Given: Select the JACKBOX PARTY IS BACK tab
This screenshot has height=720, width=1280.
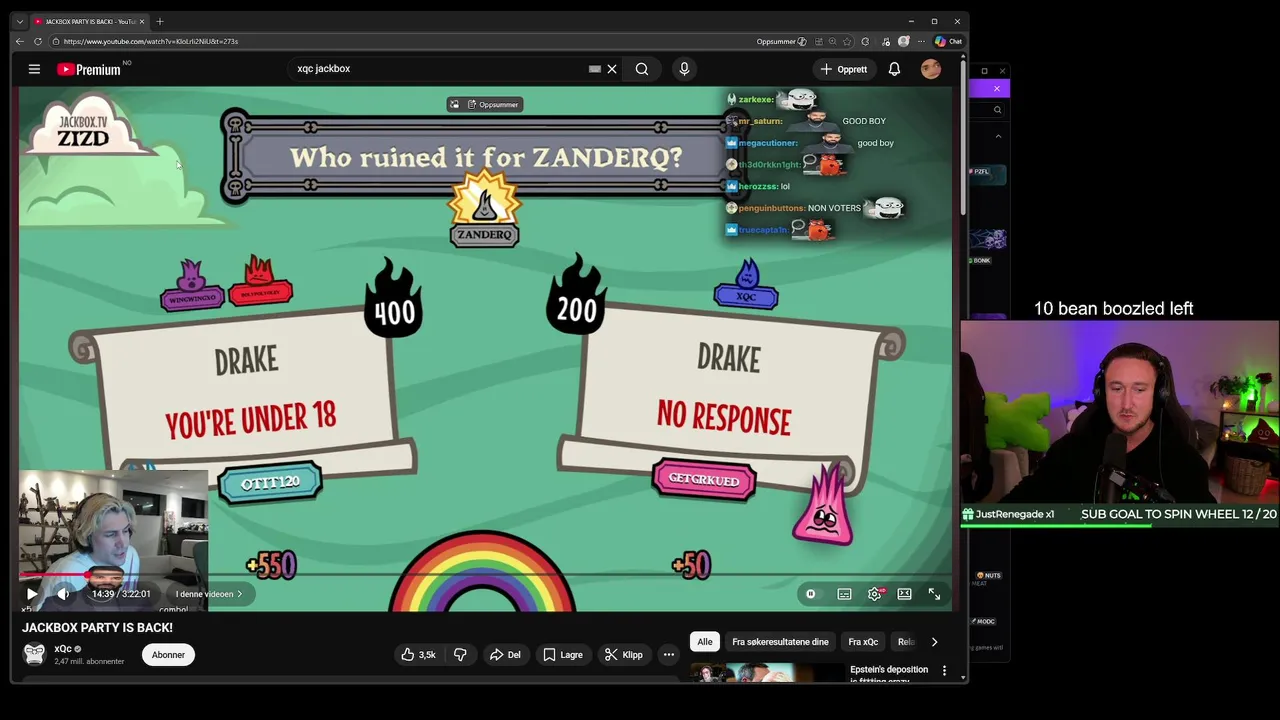Looking at the screenshot, I should pyautogui.click(x=89, y=21).
